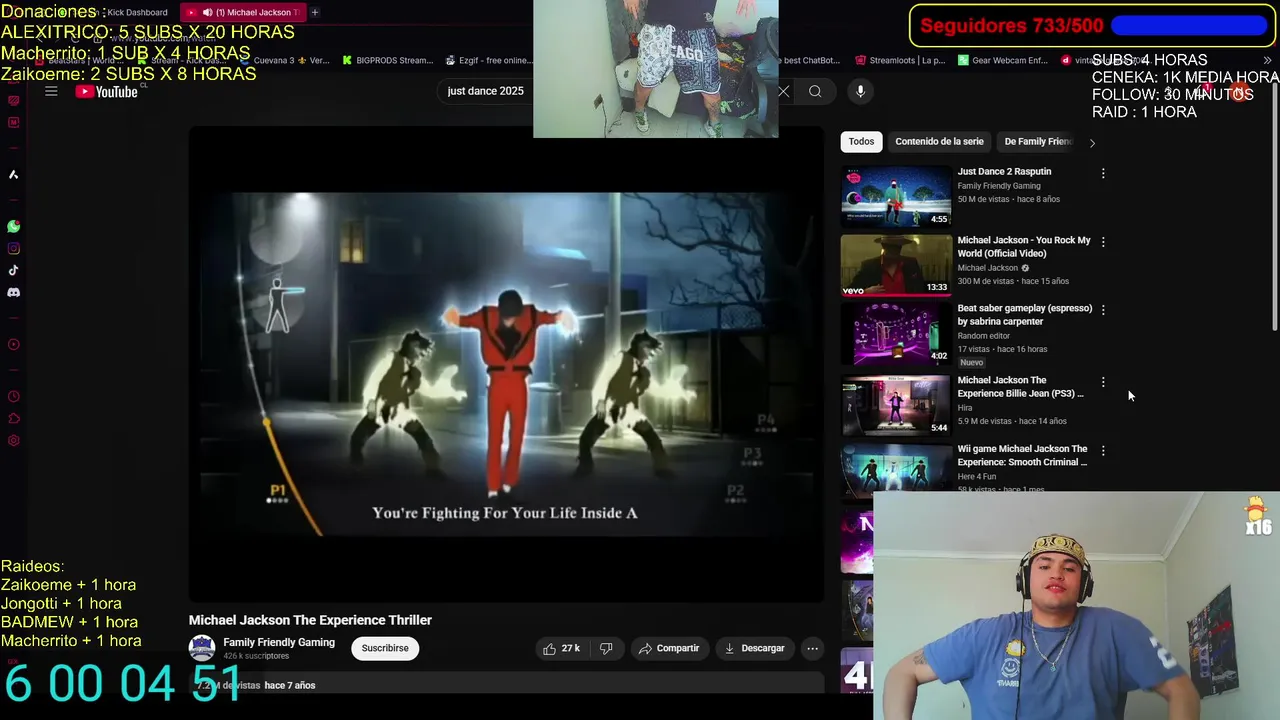This screenshot has width=1280, height=720.
Task: Expand hidden bookmarks with double chevron
Action: coord(1267,61)
